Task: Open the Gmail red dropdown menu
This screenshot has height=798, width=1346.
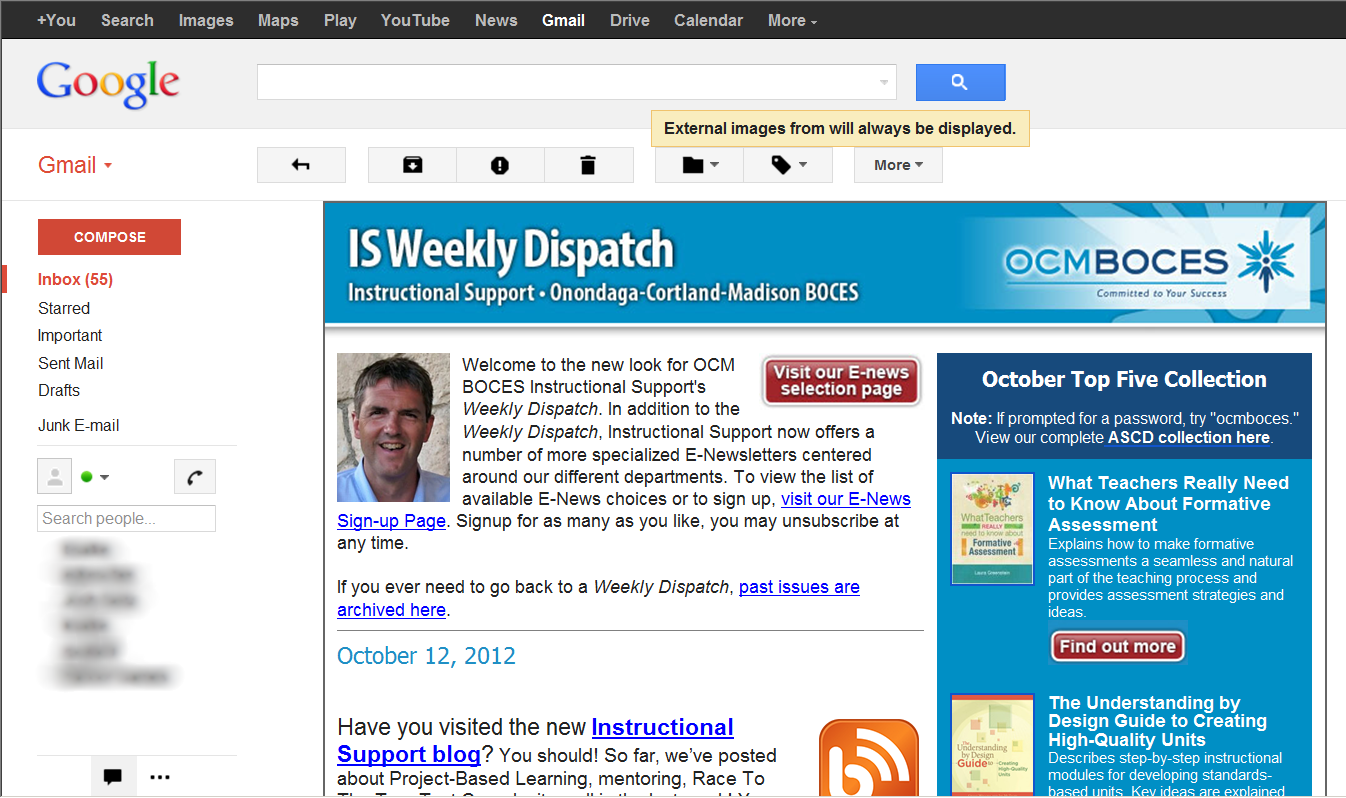Action: pyautogui.click(x=75, y=165)
